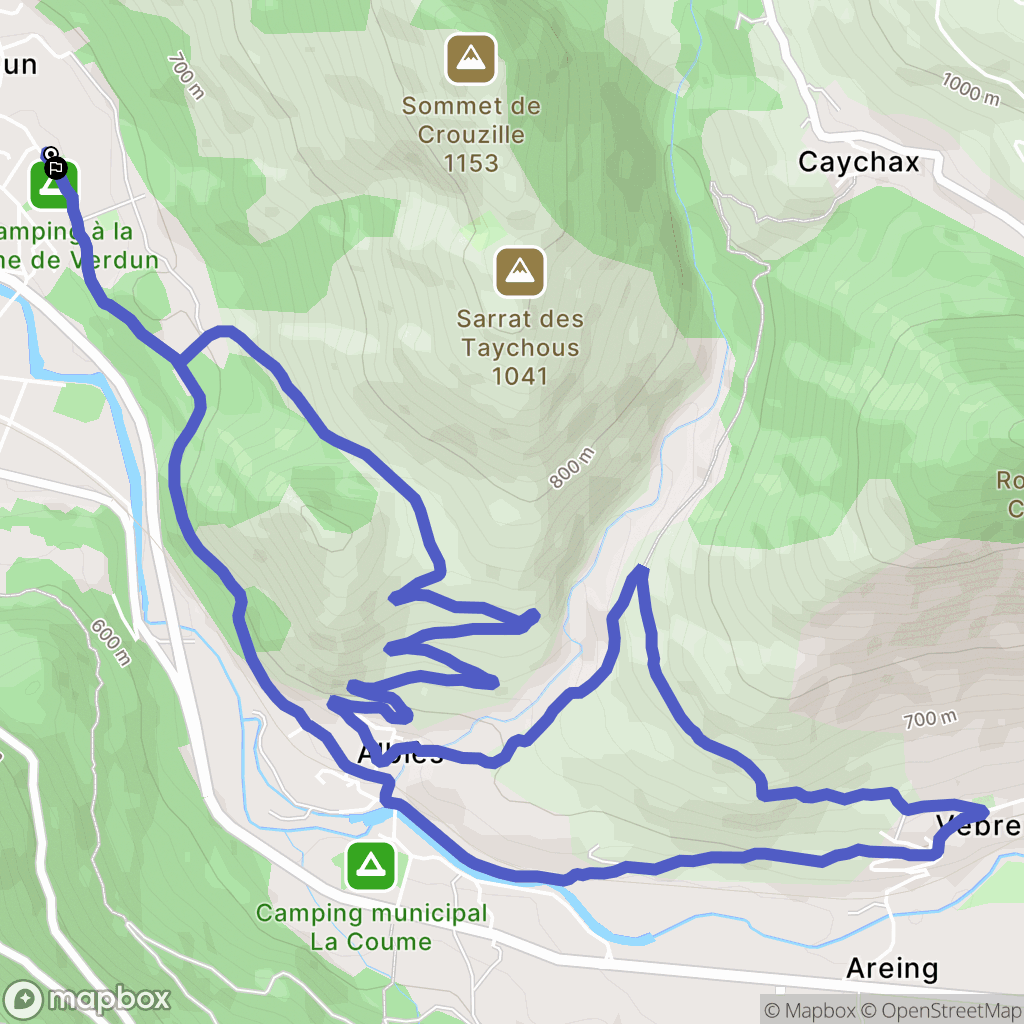The height and width of the screenshot is (1024, 1024).
Task: Click the Sarrat des Taychous mountain icon
Action: point(520,272)
